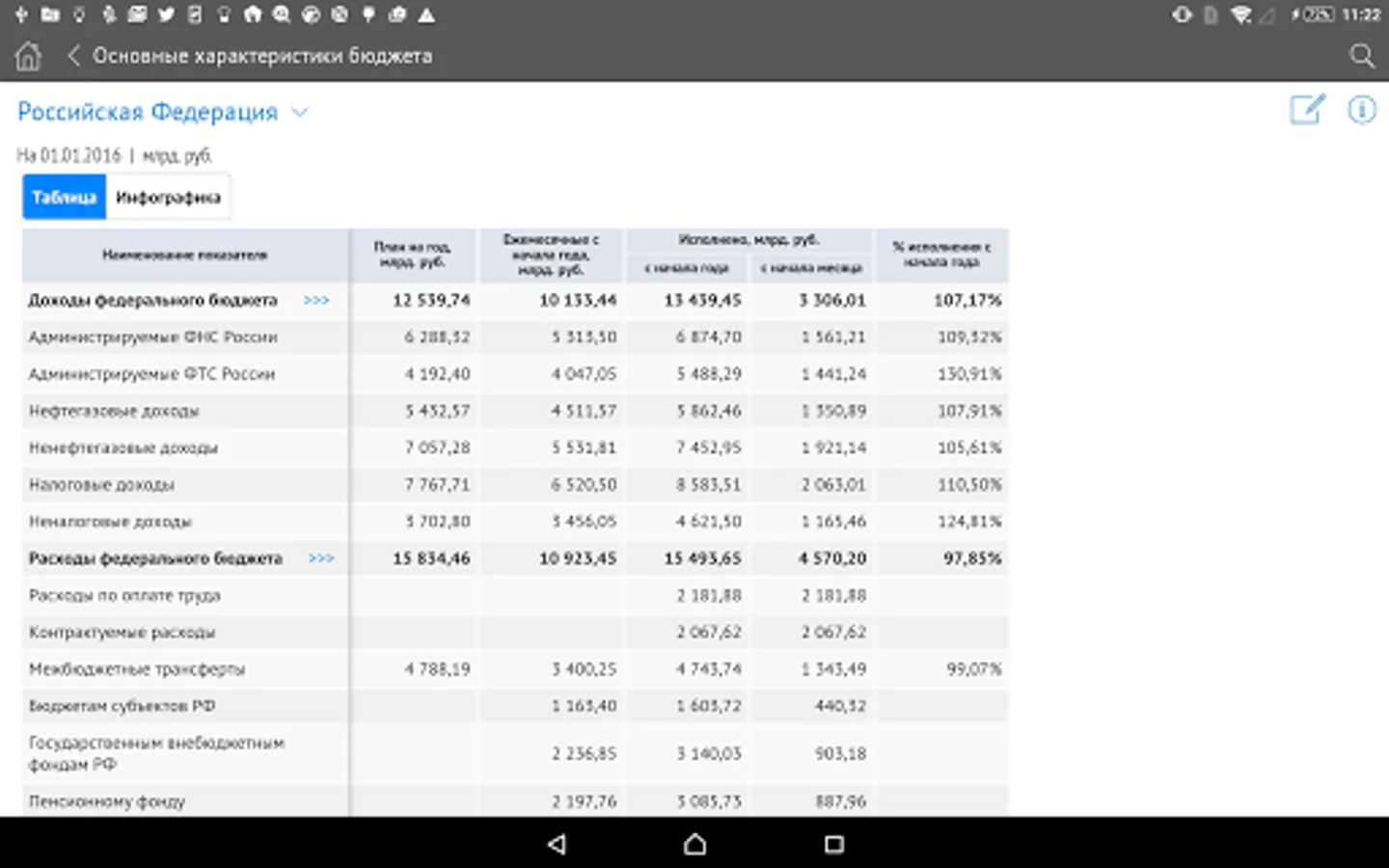Tap the 4 570,20 month value
The height and width of the screenshot is (868, 1389).
831,558
